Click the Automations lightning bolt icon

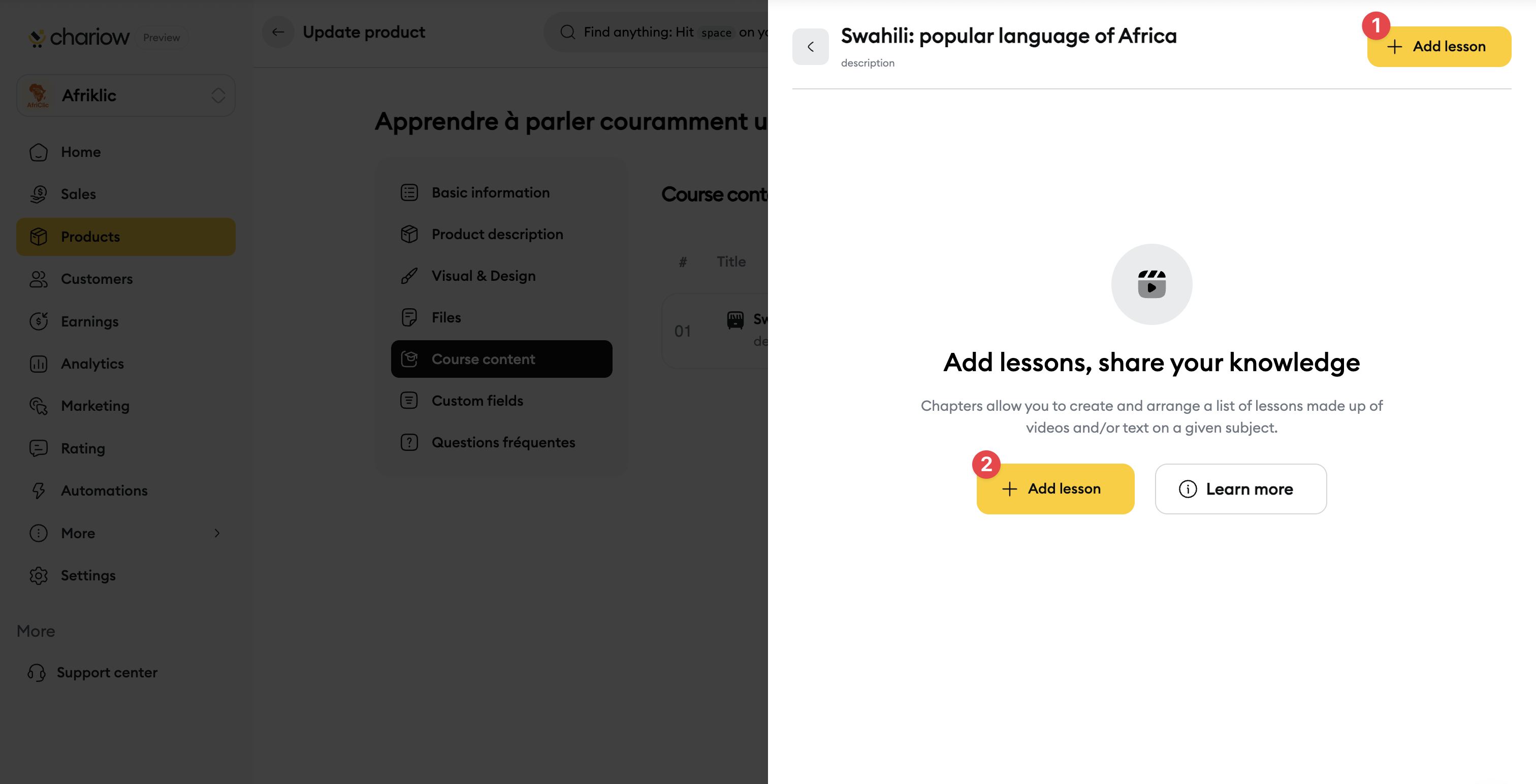pos(39,491)
